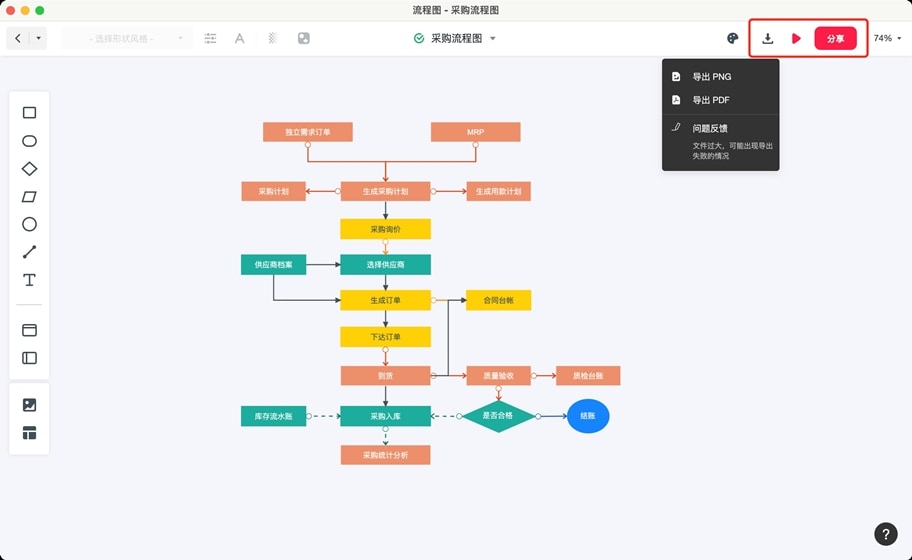912x560 pixels.
Task: Select the green 采购入库 node
Action: [385, 416]
